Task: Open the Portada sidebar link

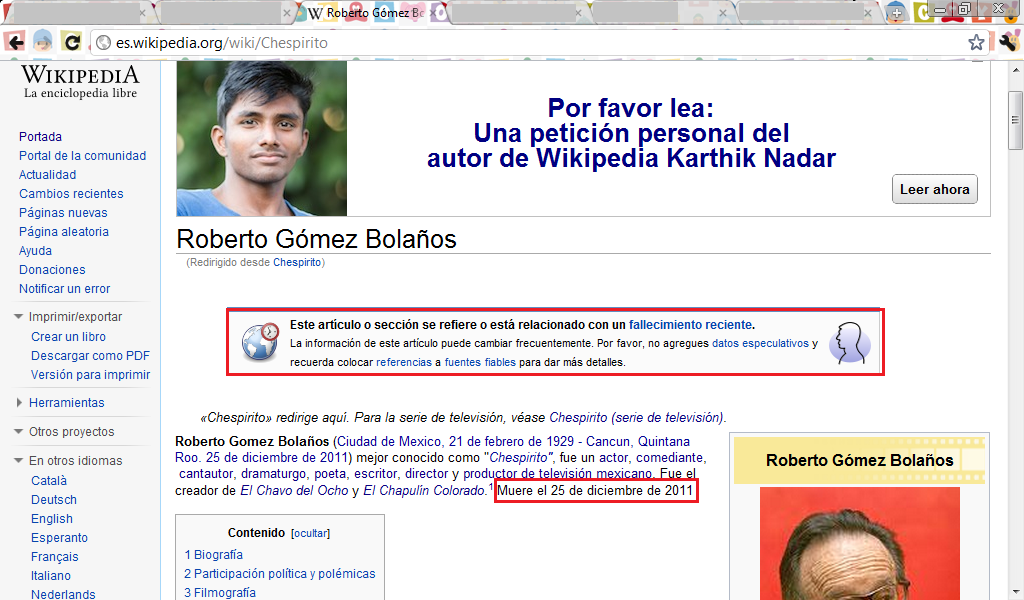Action: pos(40,137)
